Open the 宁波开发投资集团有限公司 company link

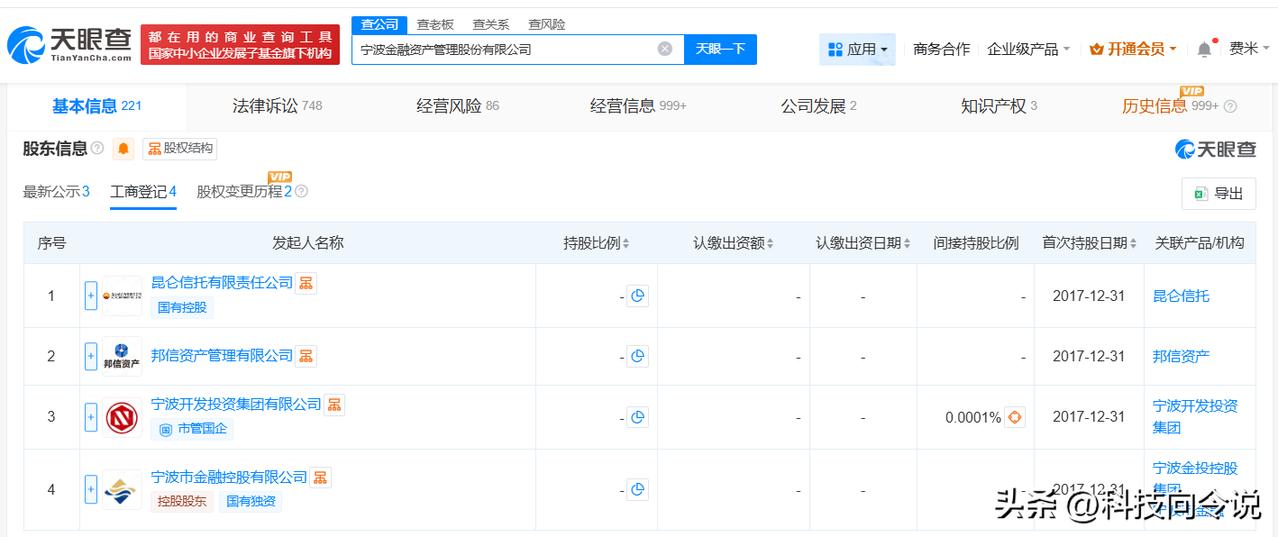(x=236, y=404)
